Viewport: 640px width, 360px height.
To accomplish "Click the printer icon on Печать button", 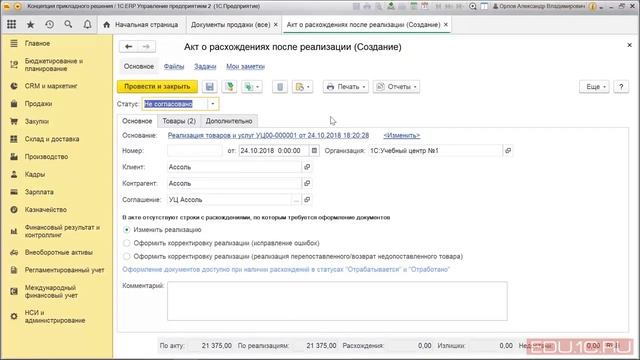I will pos(330,87).
